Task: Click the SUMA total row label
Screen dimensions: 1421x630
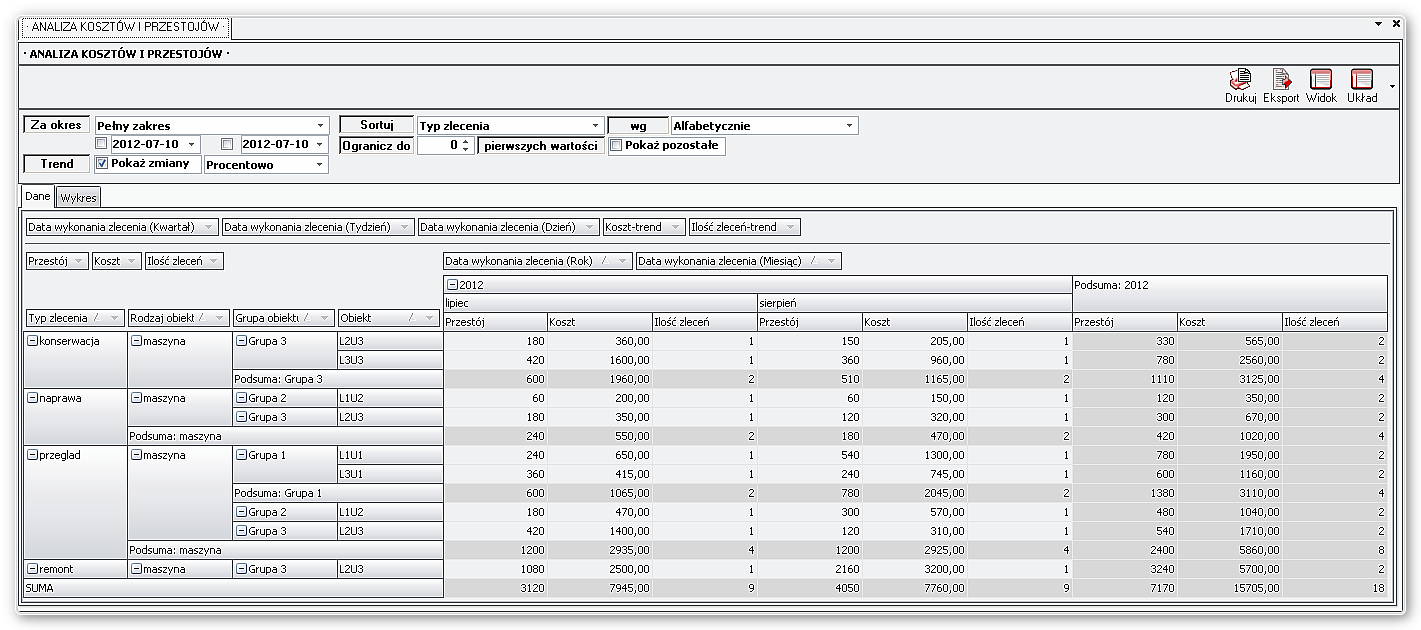Action: click(x=233, y=588)
